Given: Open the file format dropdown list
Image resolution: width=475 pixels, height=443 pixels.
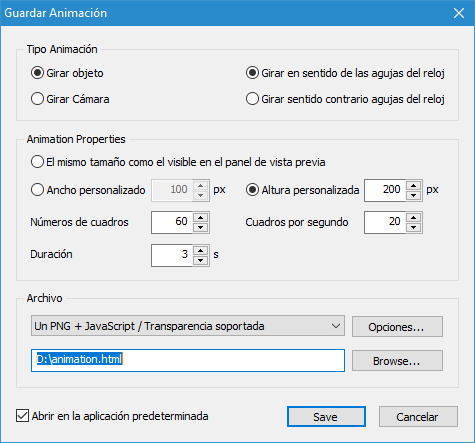Looking at the screenshot, I should (x=188, y=326).
